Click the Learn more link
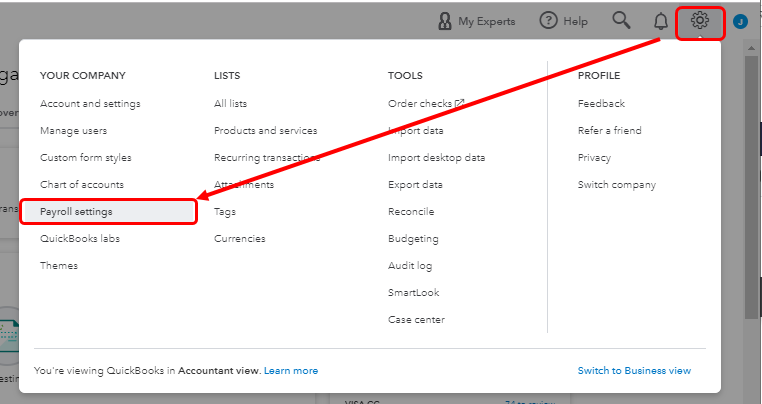 click(291, 371)
